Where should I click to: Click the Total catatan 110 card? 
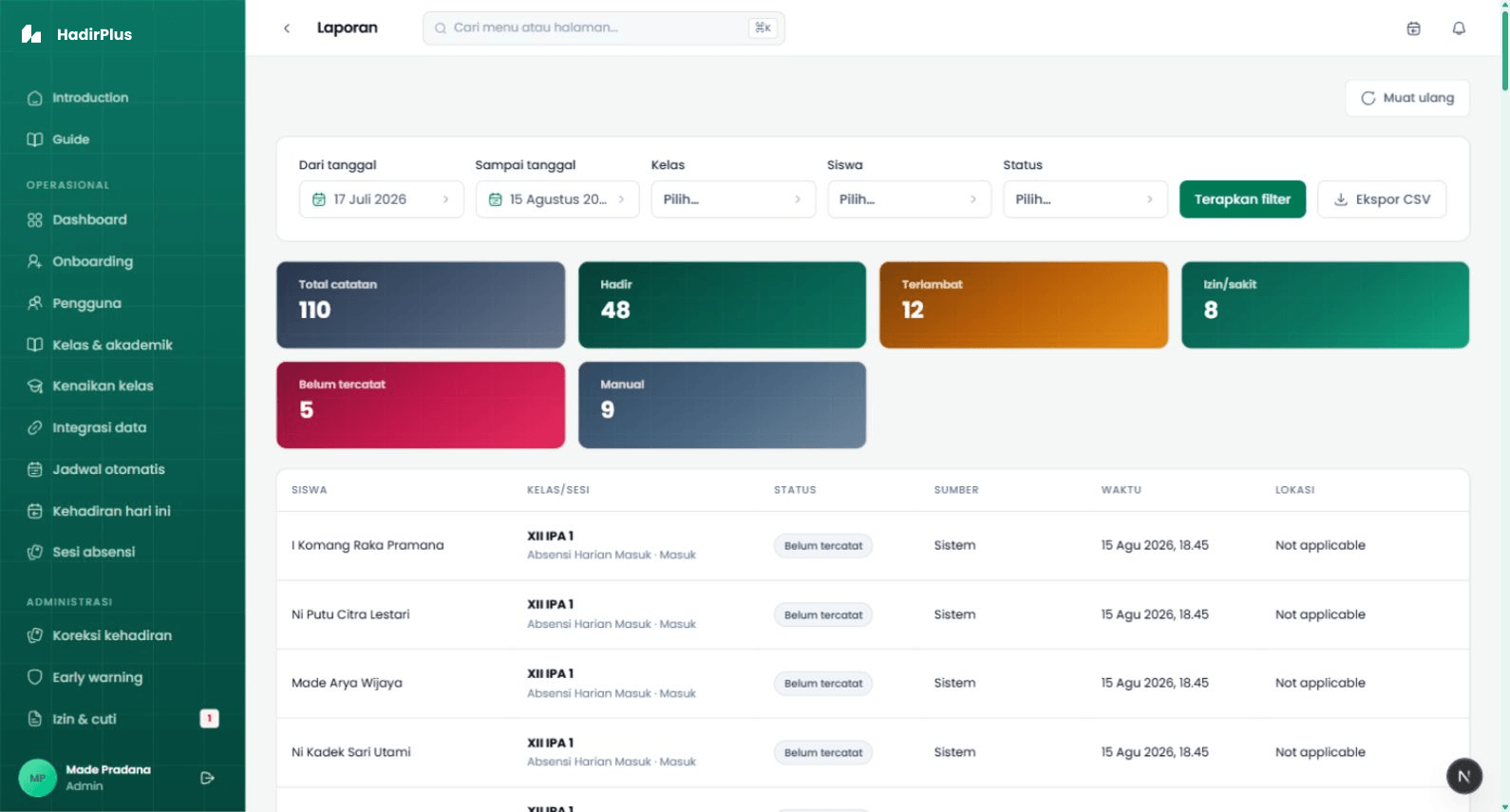pyautogui.click(x=421, y=305)
